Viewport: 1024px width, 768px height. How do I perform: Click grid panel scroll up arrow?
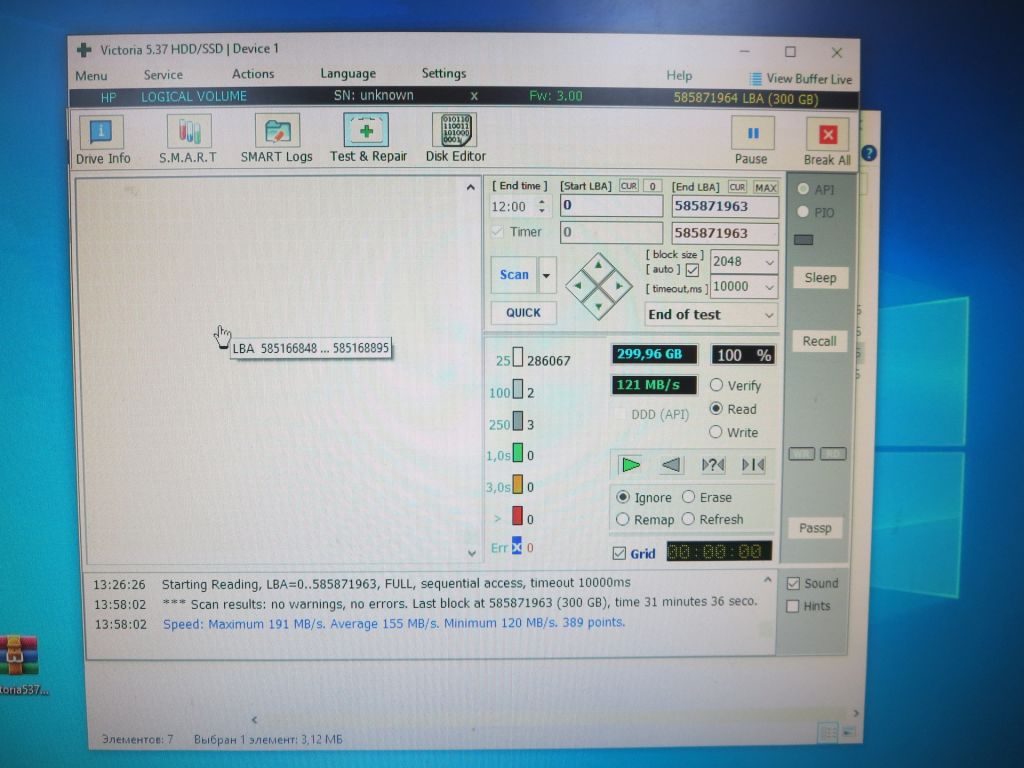coord(471,187)
